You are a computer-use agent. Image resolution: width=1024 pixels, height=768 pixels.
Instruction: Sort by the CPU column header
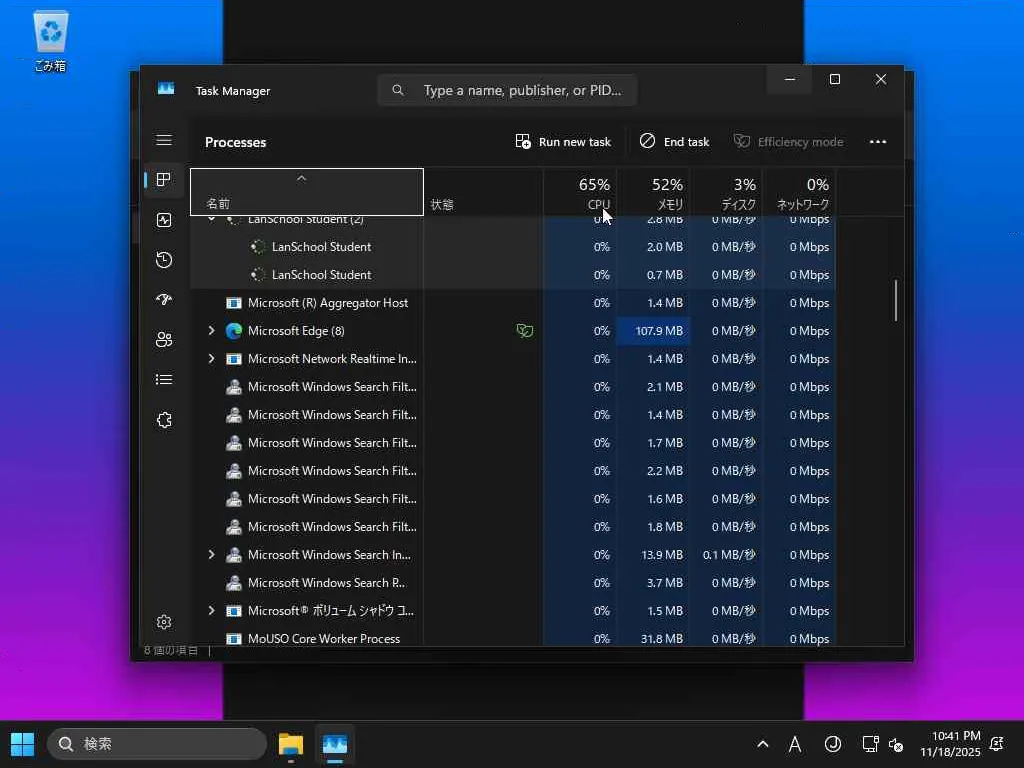pos(580,192)
